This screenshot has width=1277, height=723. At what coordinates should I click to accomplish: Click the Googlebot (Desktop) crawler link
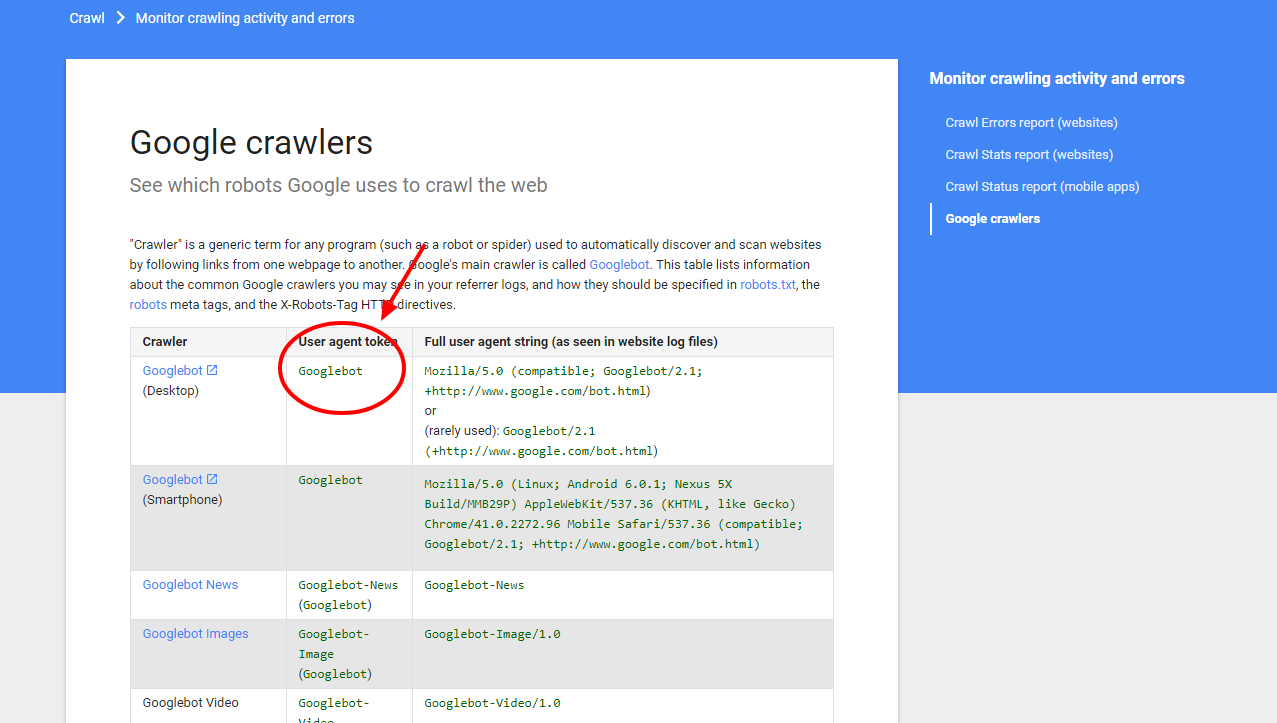click(174, 369)
